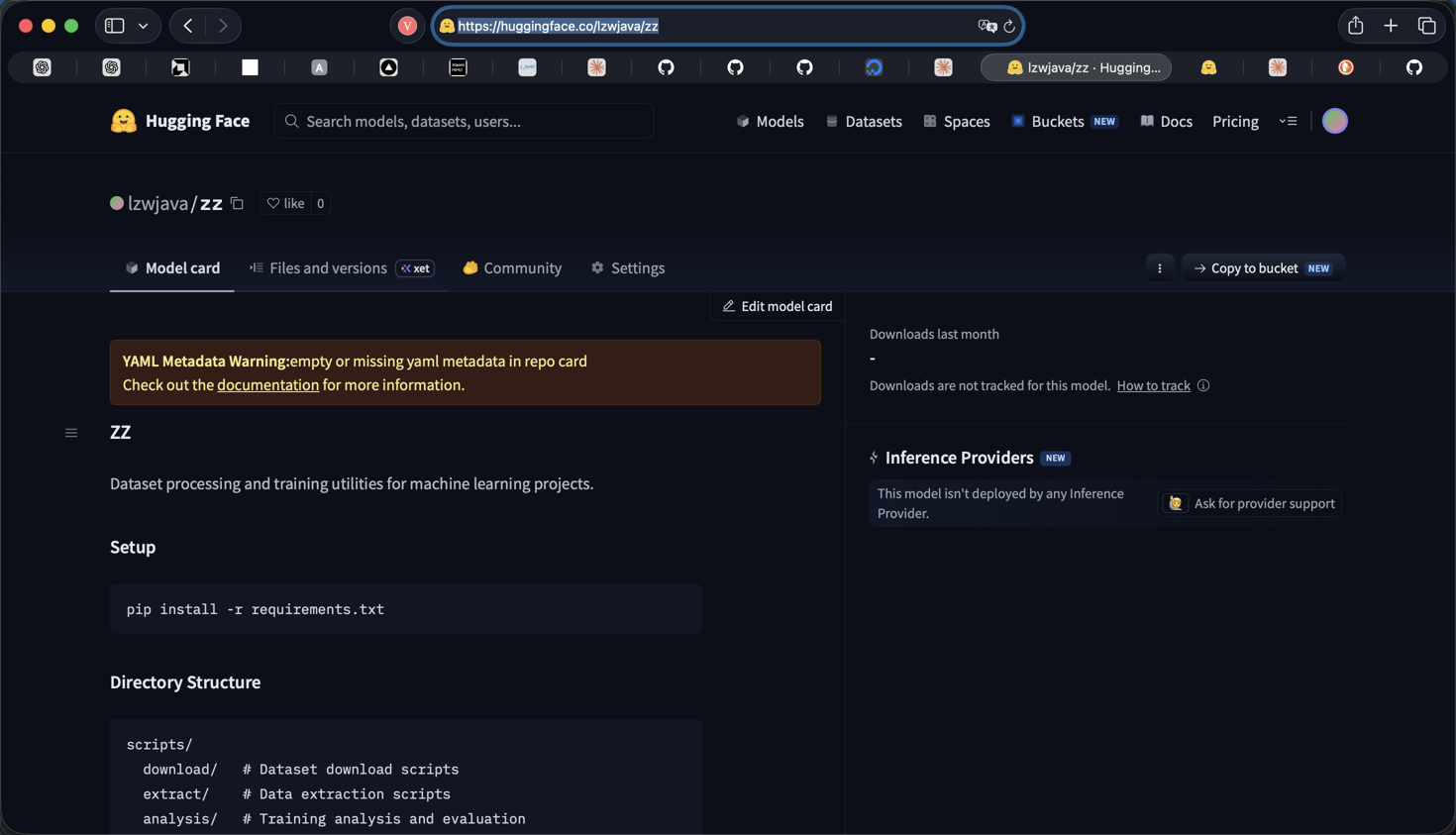Click the ZZ heading
The height and width of the screenshot is (835, 1456).
tap(121, 432)
